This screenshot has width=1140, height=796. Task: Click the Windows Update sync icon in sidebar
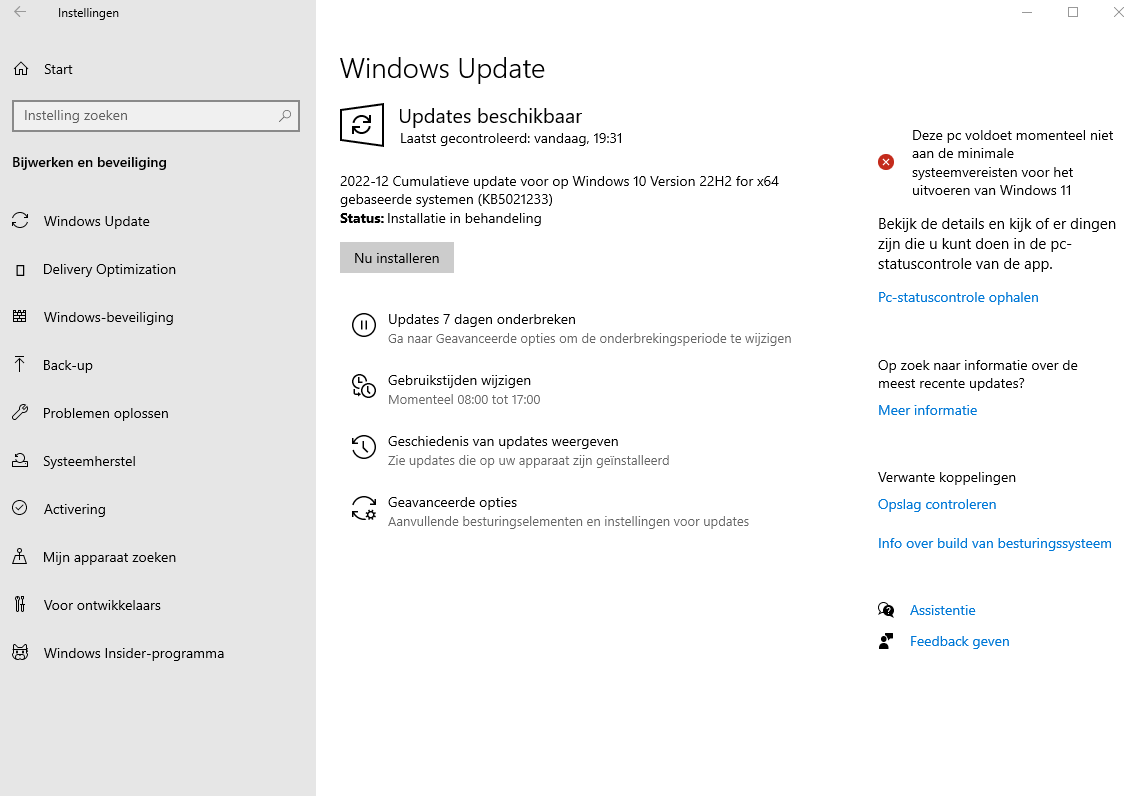[20, 221]
